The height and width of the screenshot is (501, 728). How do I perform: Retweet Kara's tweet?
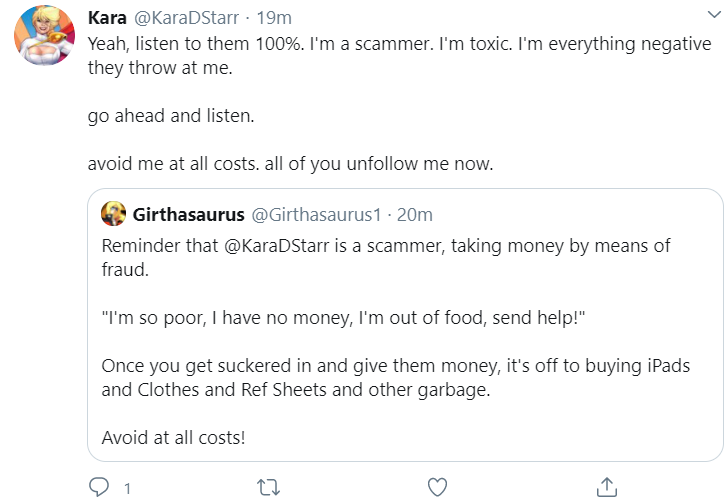click(268, 488)
